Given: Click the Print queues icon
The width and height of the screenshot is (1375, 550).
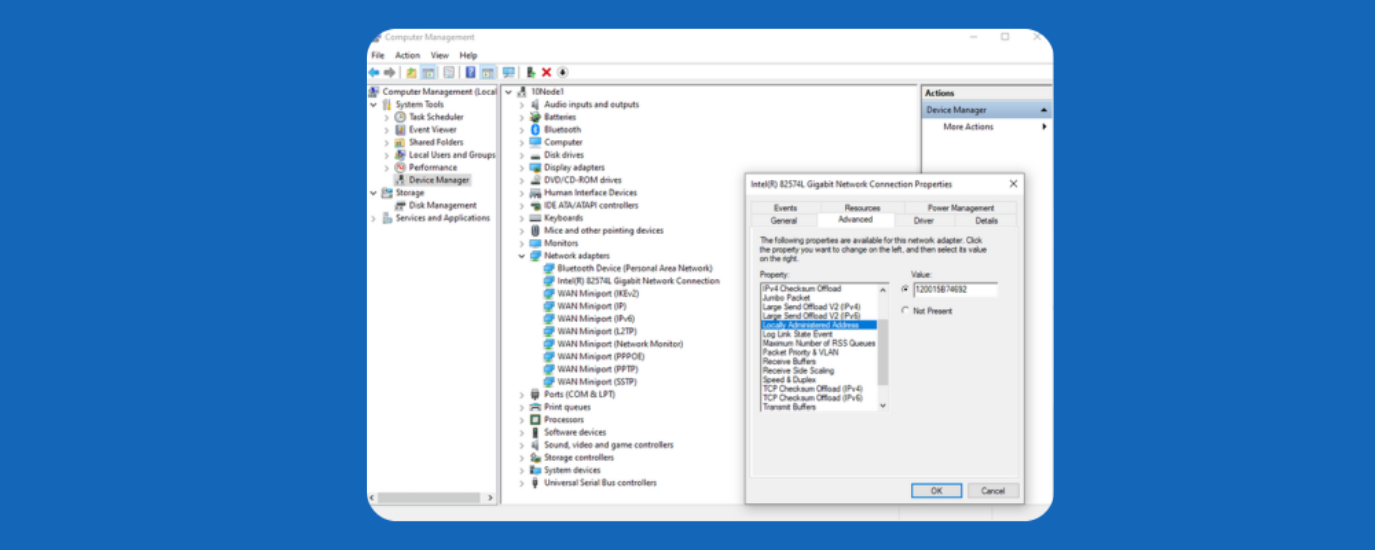Looking at the screenshot, I should (535, 407).
